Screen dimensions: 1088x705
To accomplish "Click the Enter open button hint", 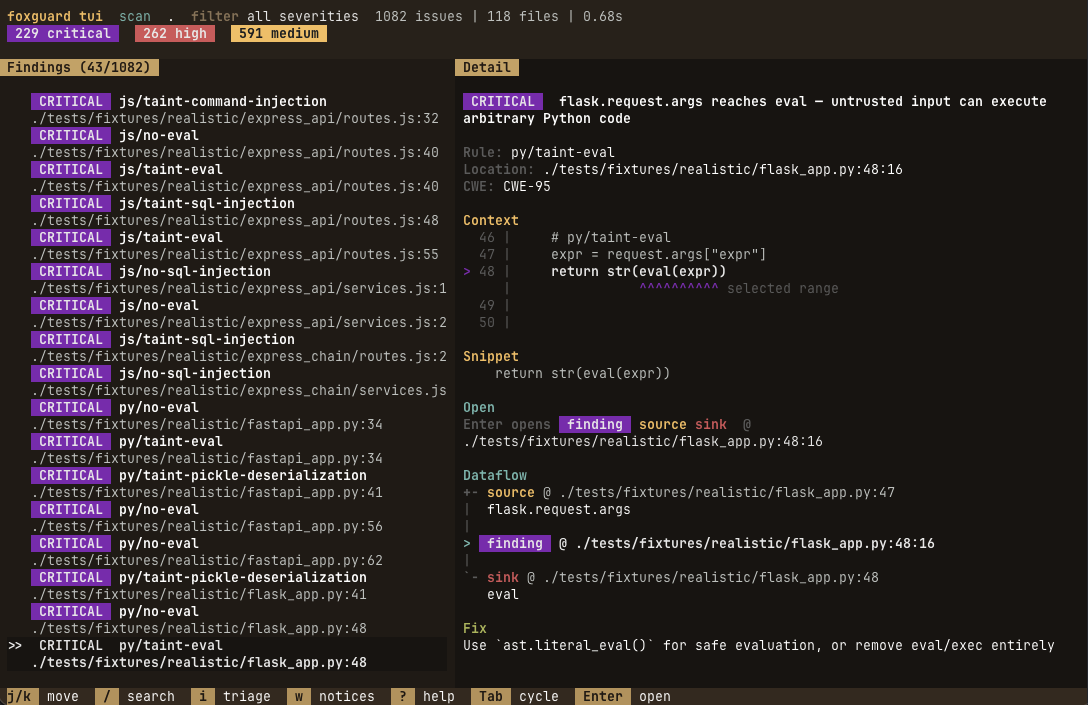I will click(602, 696).
